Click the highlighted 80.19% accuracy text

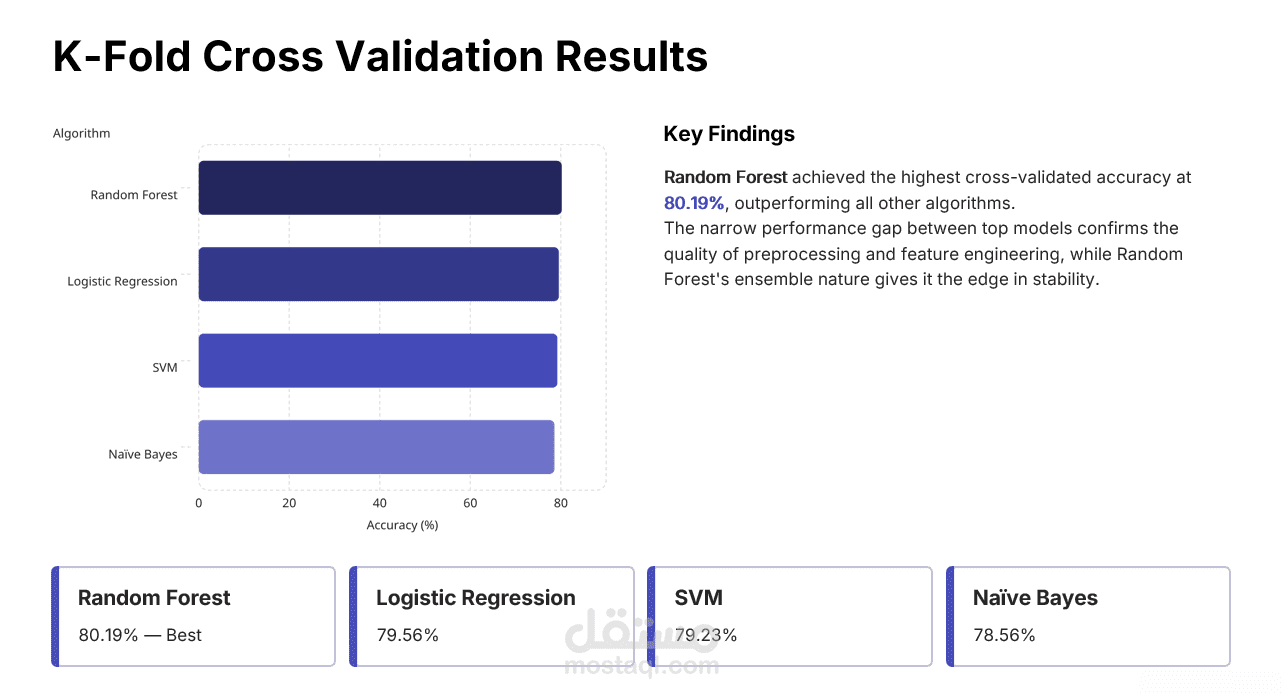click(x=694, y=203)
